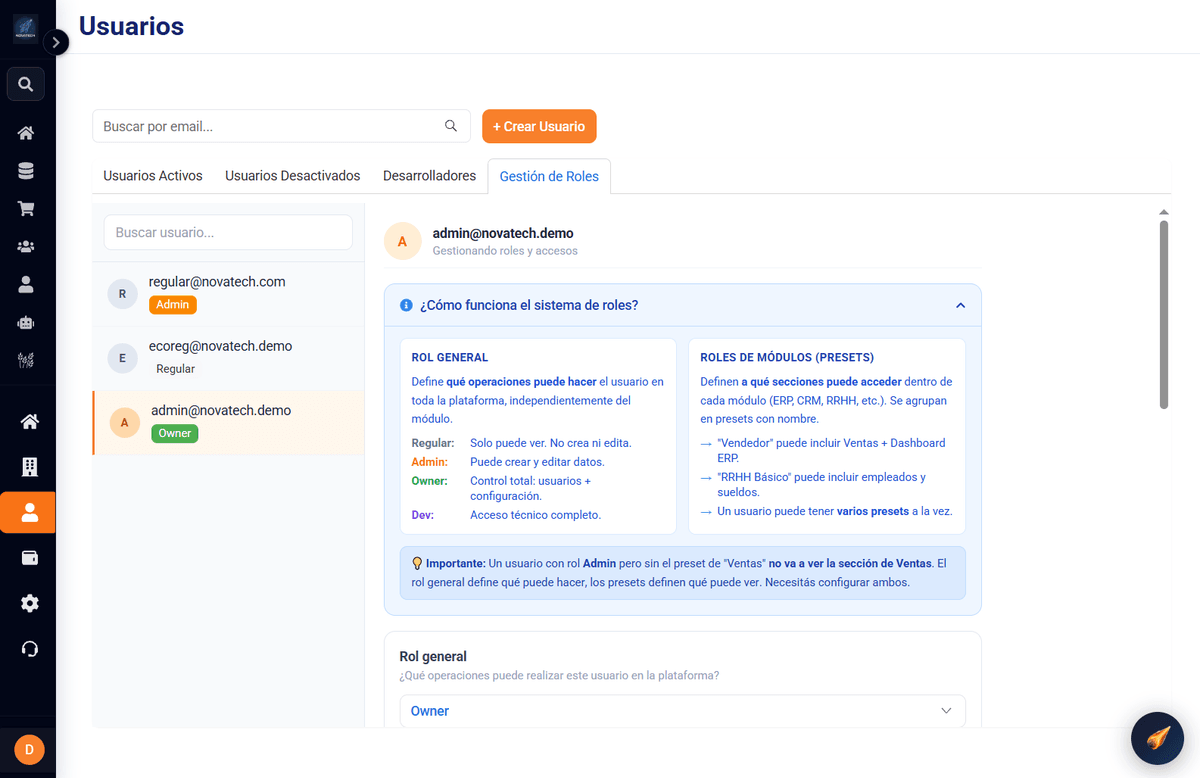Click the green Owner badge
This screenshot has height=778, width=1200.
[175, 433]
